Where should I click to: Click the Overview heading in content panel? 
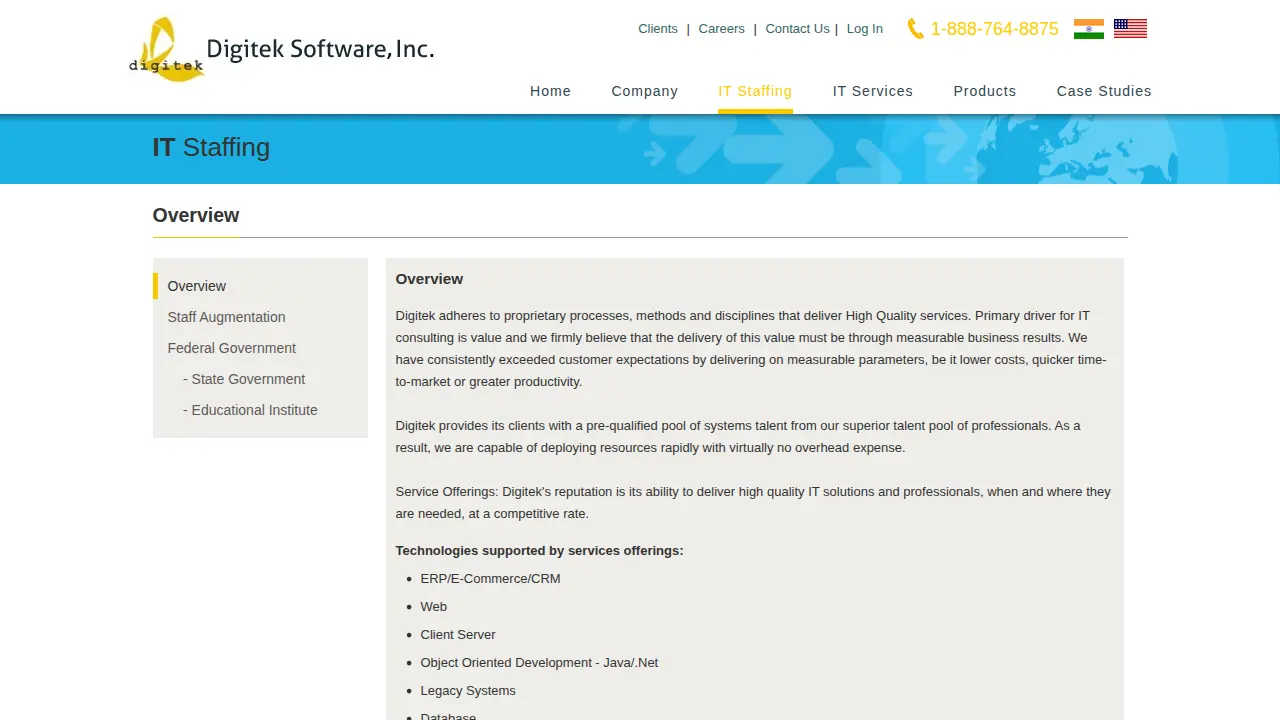coord(429,279)
